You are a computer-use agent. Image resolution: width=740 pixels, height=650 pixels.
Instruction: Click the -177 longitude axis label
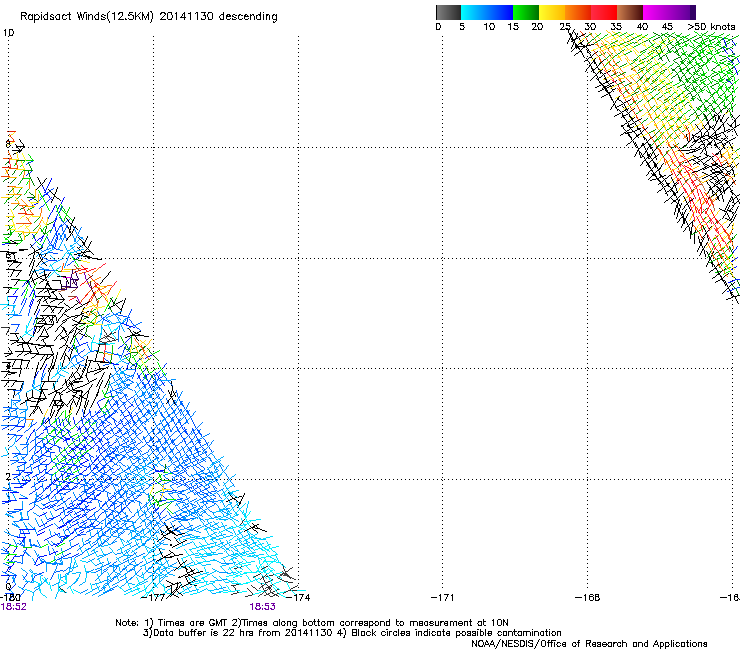[x=153, y=598]
